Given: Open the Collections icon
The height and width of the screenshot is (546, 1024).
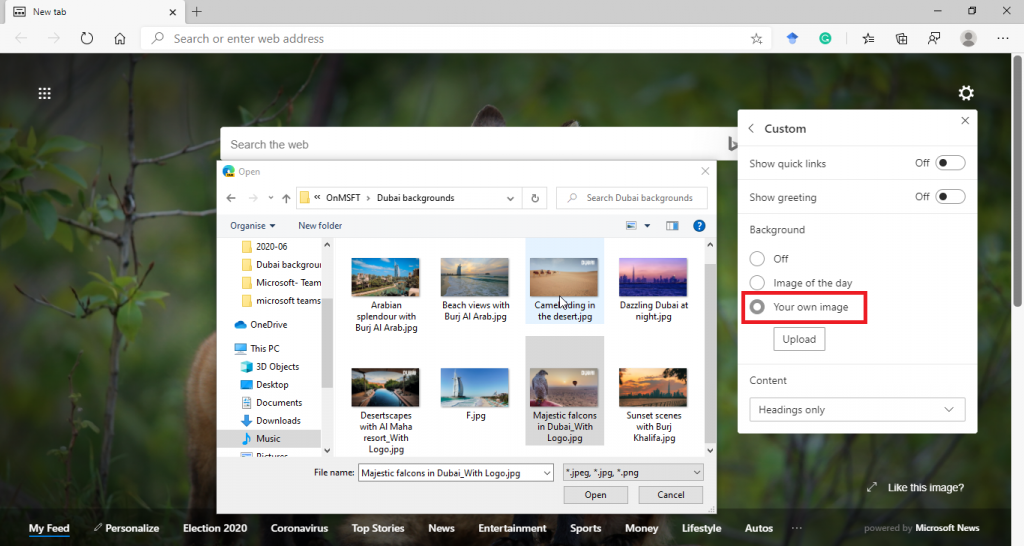Looking at the screenshot, I should click(901, 39).
